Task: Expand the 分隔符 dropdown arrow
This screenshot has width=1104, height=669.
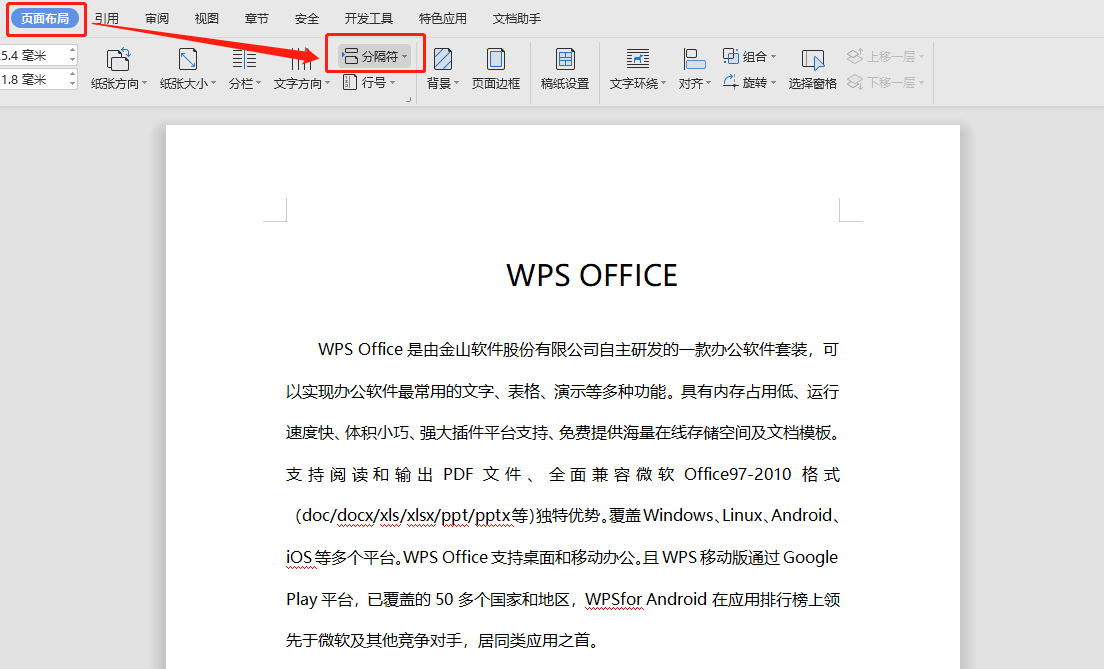Action: pyautogui.click(x=404, y=56)
